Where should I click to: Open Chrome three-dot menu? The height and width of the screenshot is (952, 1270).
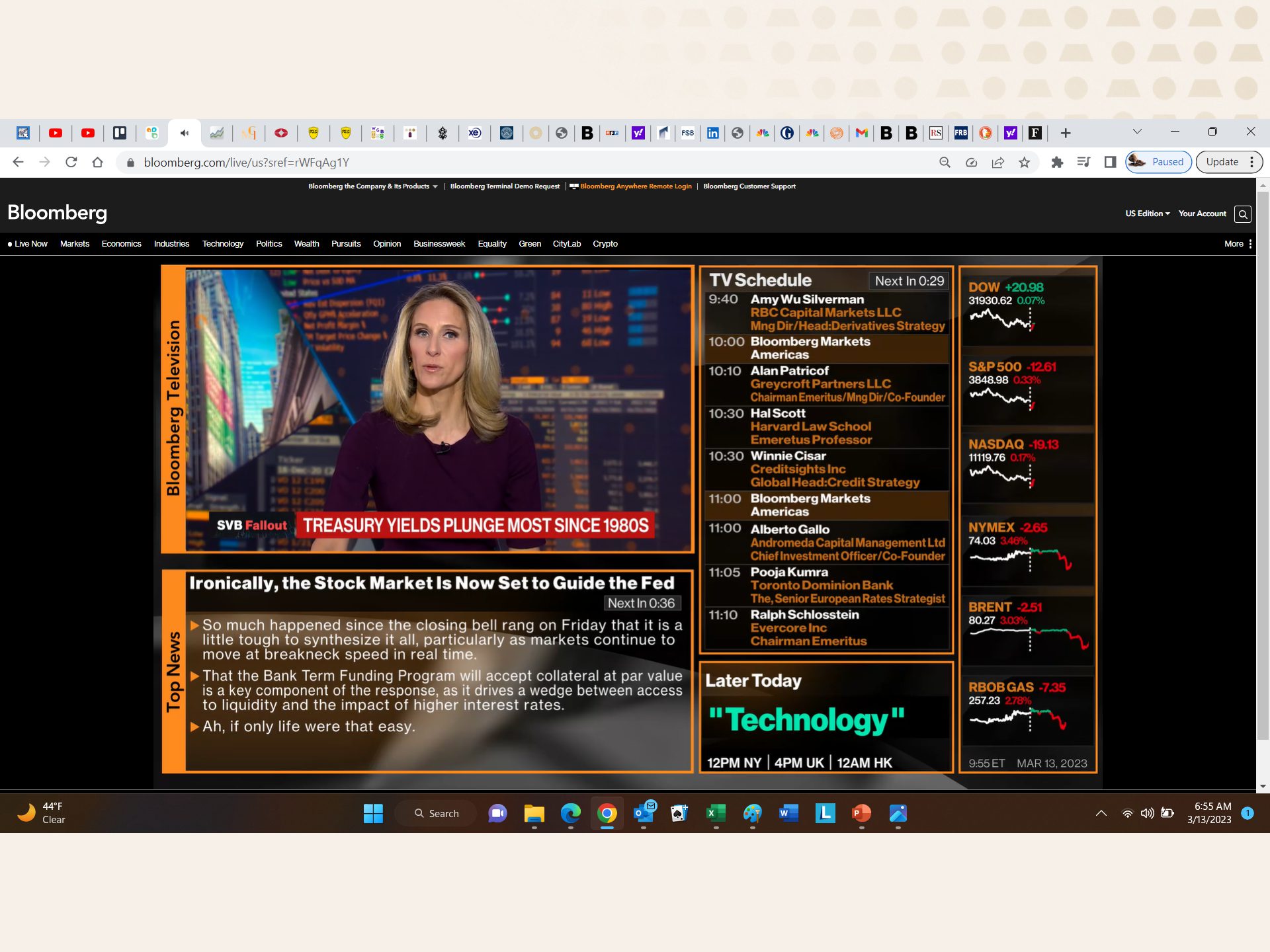click(1251, 162)
